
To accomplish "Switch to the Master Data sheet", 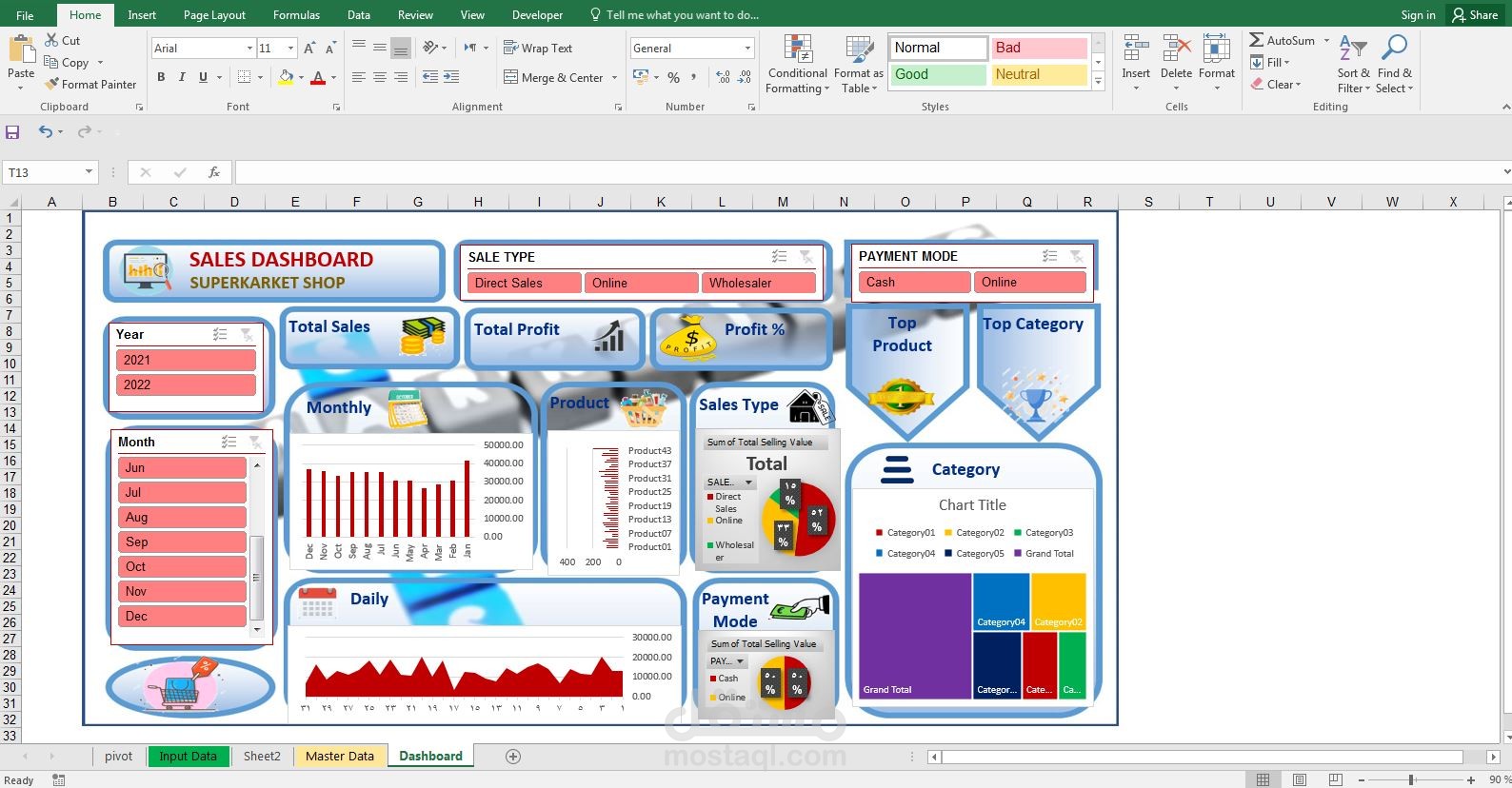I will (x=340, y=756).
